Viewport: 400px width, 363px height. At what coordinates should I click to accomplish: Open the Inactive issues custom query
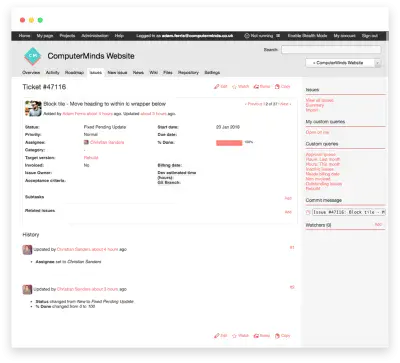320,169
